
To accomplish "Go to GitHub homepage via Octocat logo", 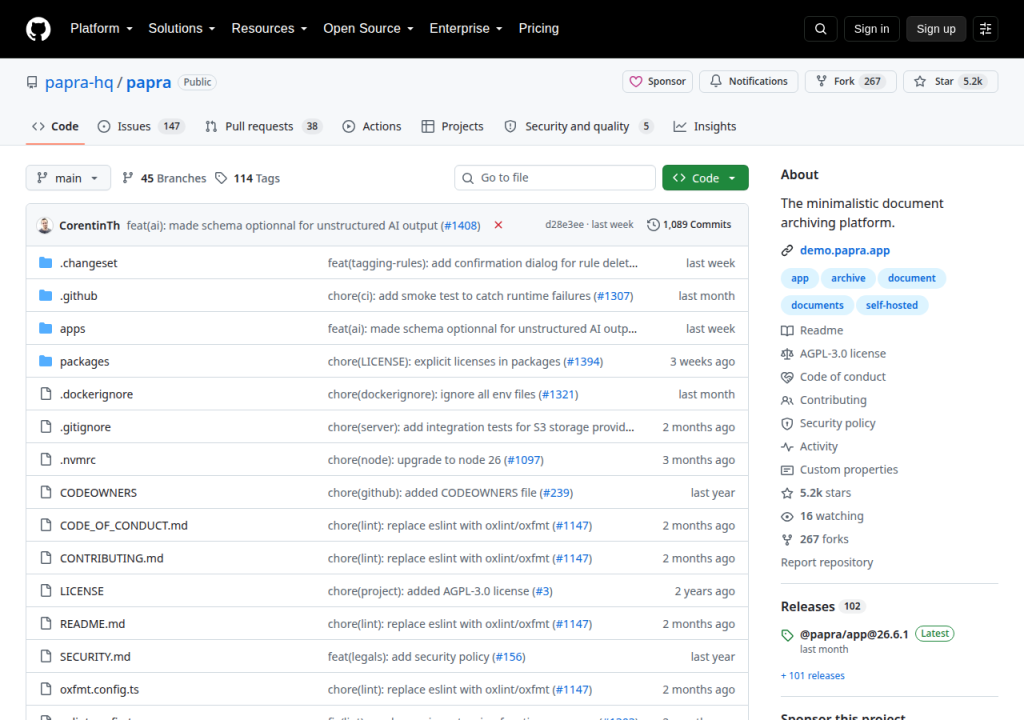I will [x=38, y=29].
